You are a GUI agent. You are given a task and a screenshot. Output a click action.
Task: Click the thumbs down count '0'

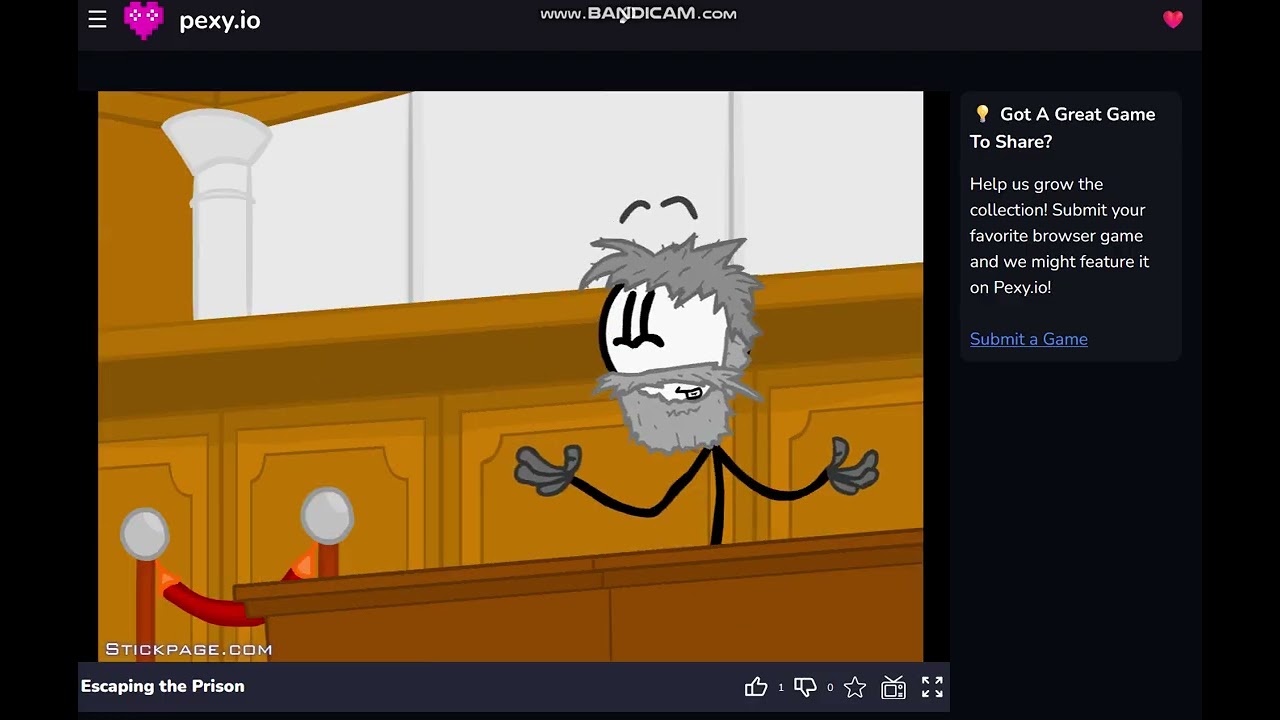pyautogui.click(x=830, y=688)
